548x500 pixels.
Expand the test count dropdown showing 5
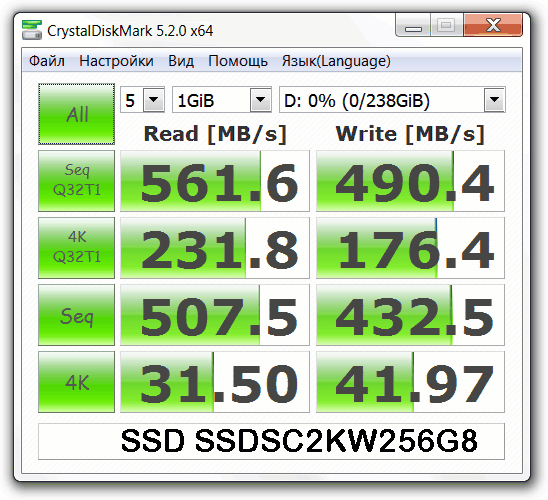point(142,100)
